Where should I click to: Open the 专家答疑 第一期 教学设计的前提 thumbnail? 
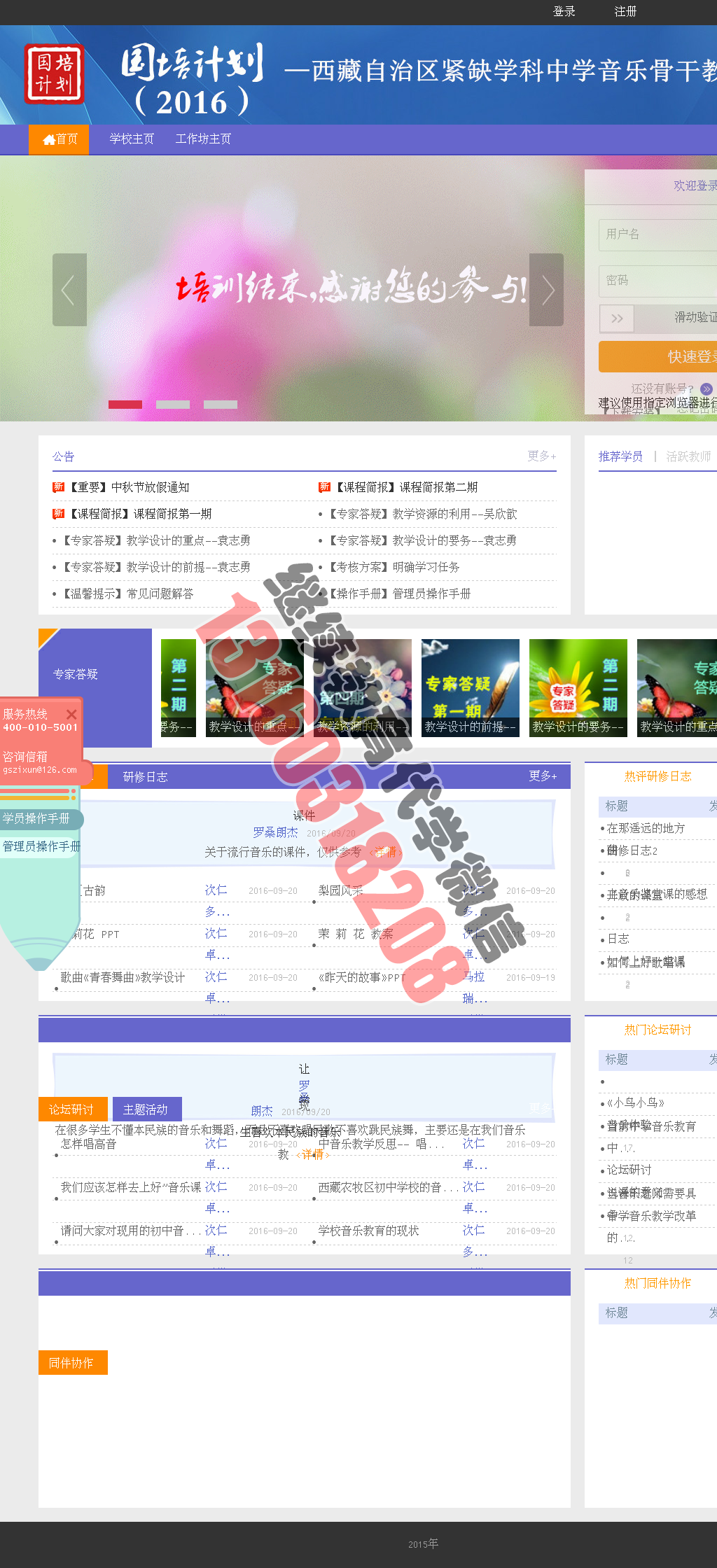point(471,688)
